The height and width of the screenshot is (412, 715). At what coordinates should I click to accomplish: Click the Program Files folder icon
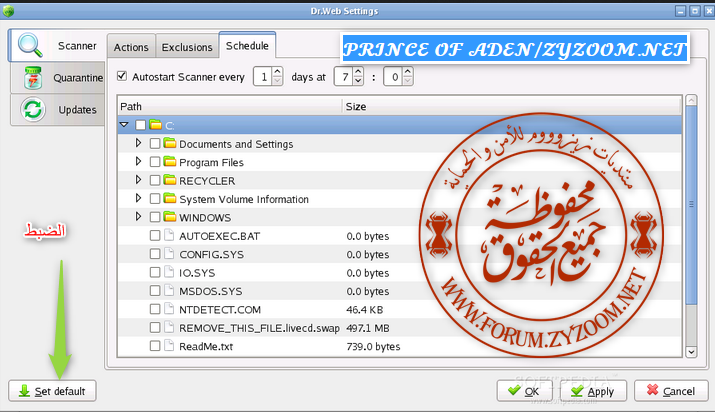tap(170, 162)
